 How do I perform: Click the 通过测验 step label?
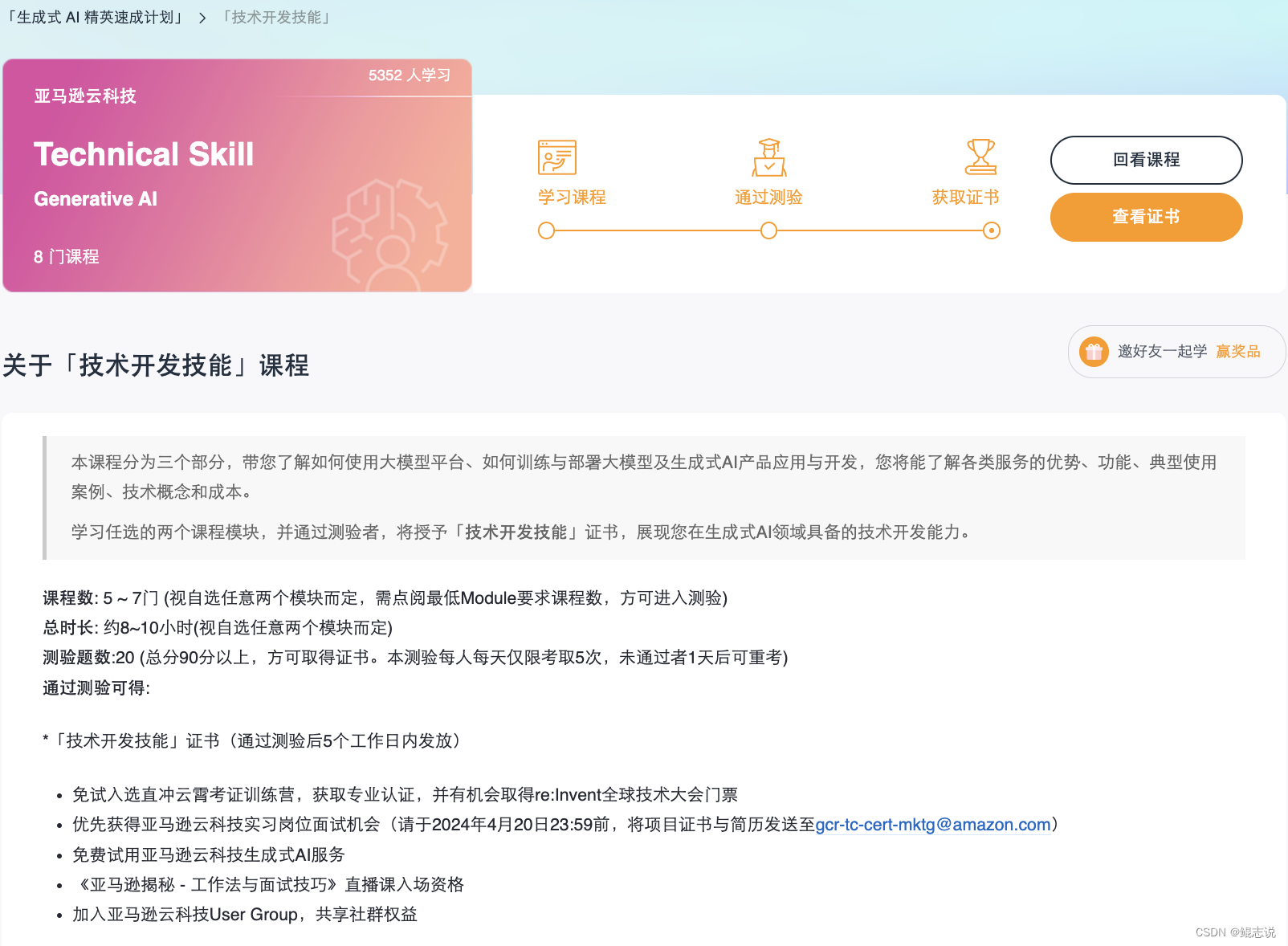(x=768, y=198)
